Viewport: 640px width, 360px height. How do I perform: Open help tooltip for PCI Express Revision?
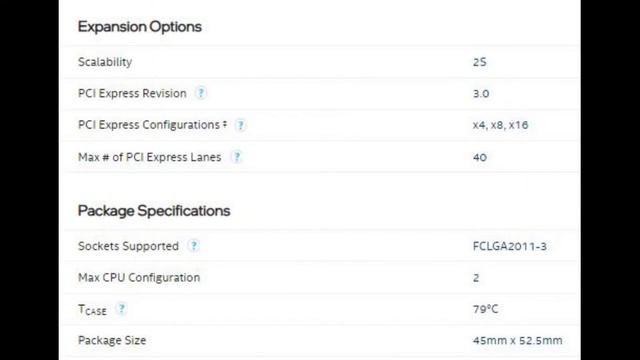click(201, 93)
